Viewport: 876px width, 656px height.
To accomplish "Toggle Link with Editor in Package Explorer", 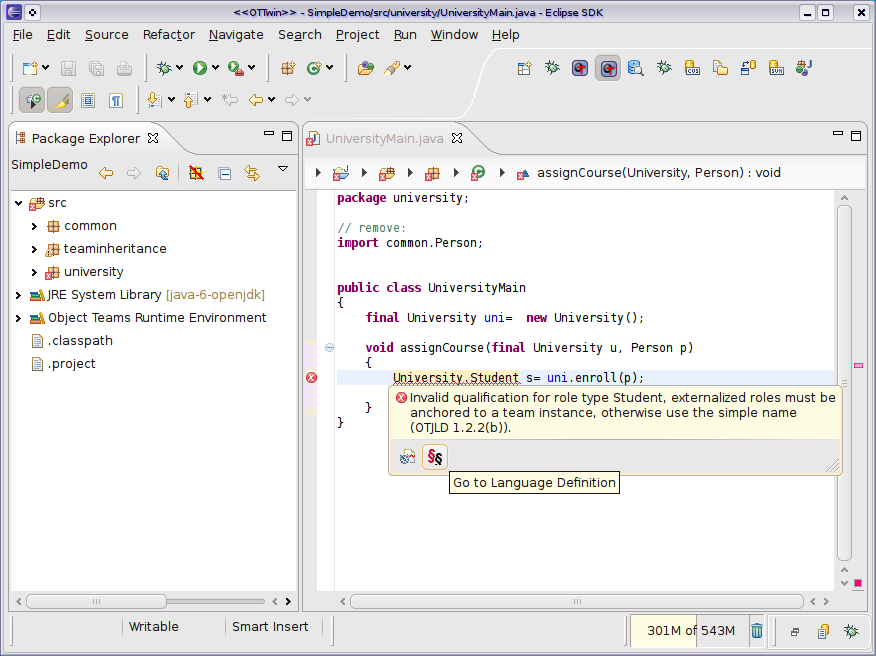I will [x=252, y=173].
